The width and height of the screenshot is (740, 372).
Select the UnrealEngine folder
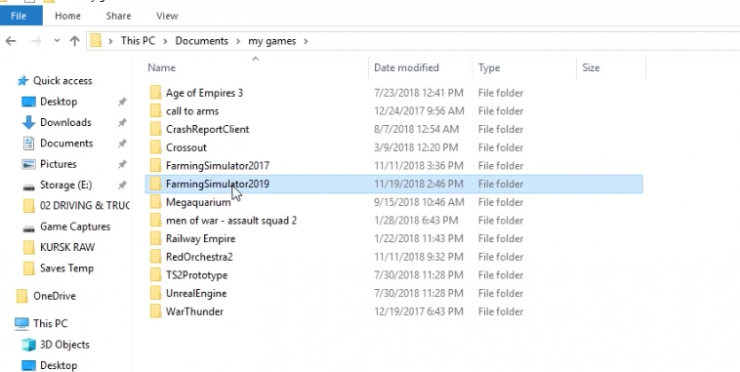[x=196, y=293]
